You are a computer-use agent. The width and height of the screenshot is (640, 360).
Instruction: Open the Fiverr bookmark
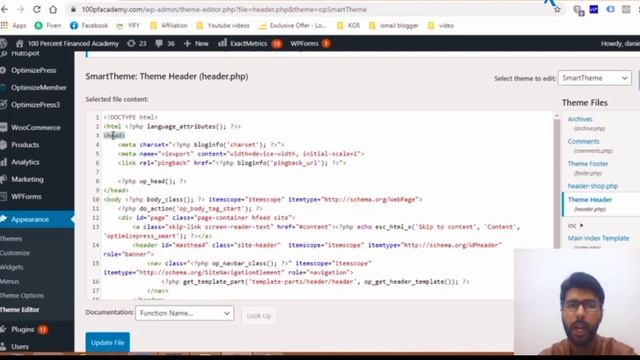tap(48, 25)
